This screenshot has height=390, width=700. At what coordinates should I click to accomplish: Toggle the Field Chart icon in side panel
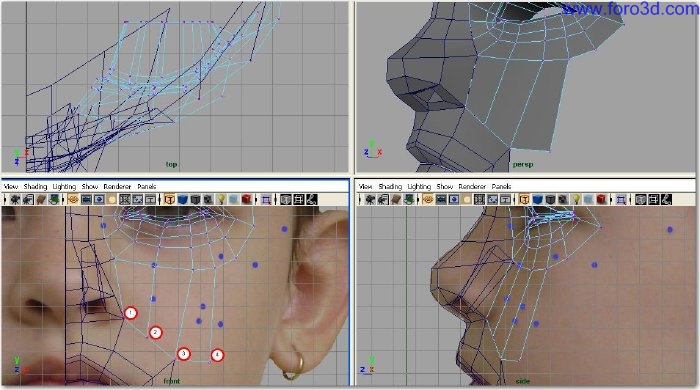click(x=479, y=199)
